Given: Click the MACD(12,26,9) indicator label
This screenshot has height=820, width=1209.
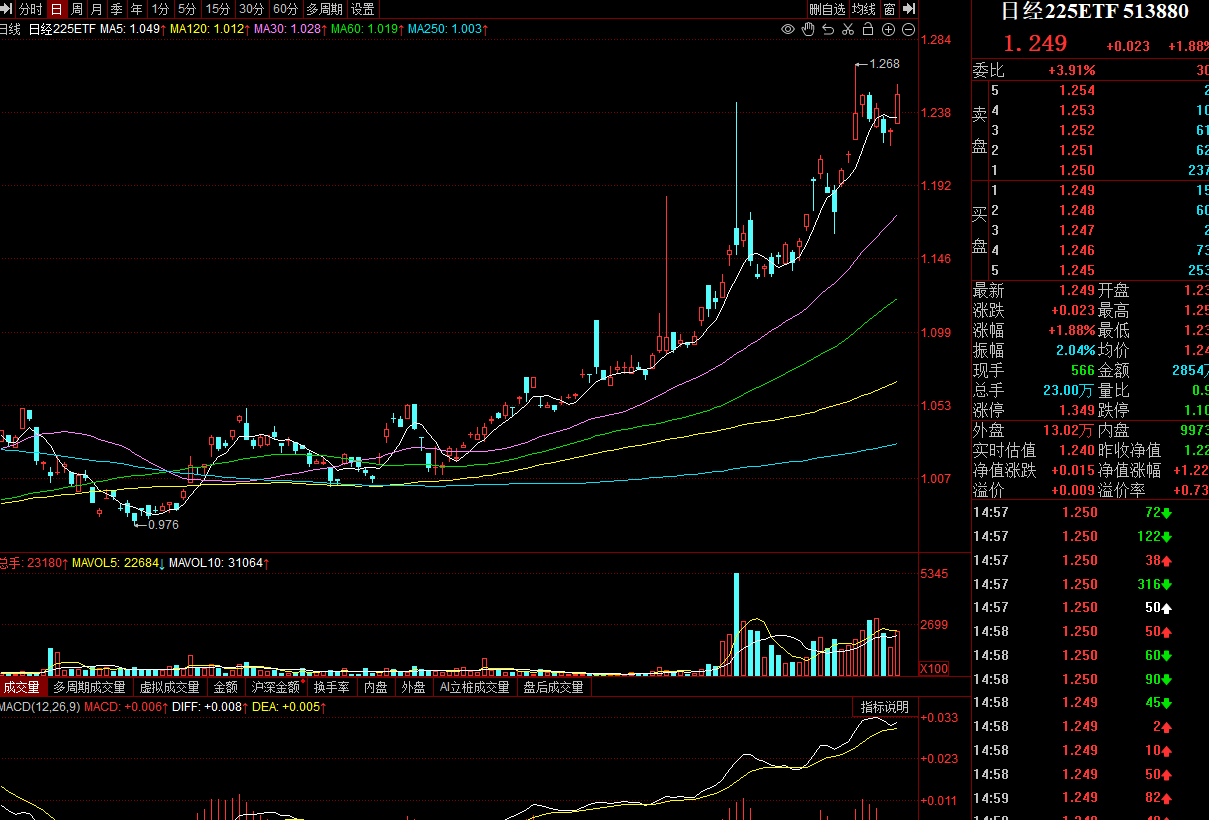Looking at the screenshot, I should 40,707.
